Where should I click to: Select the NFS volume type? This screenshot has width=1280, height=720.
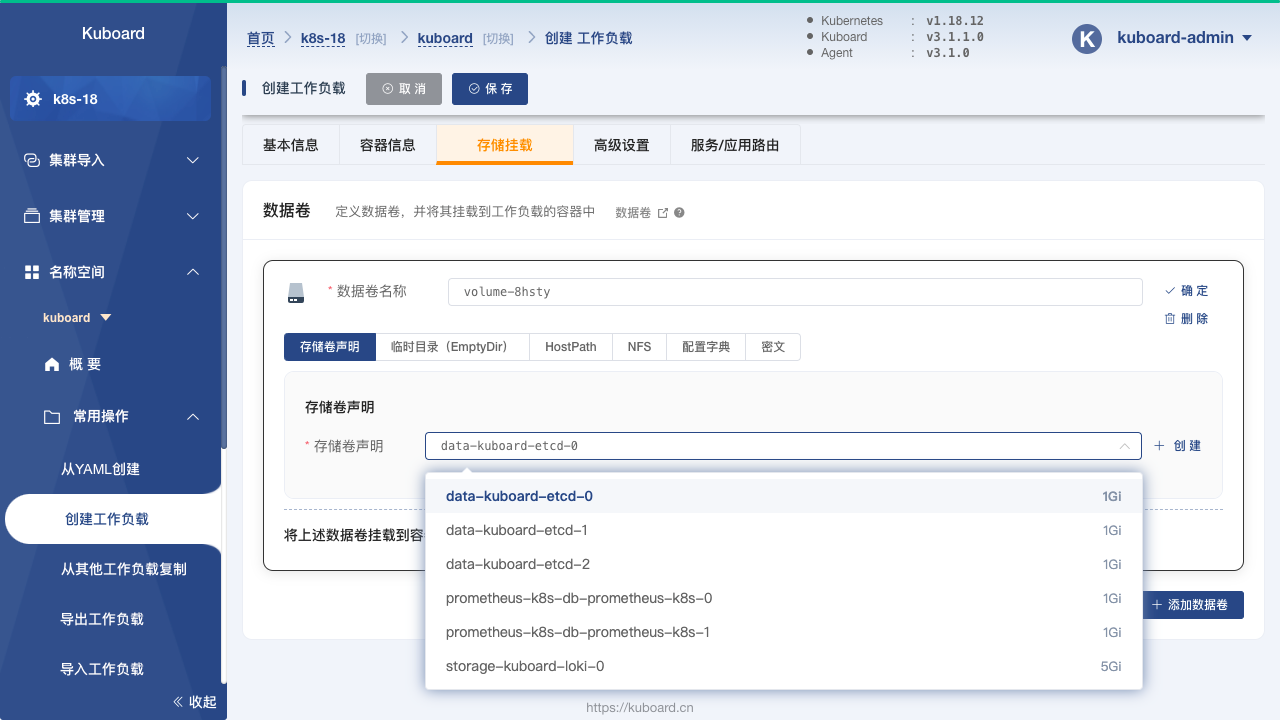tap(640, 347)
